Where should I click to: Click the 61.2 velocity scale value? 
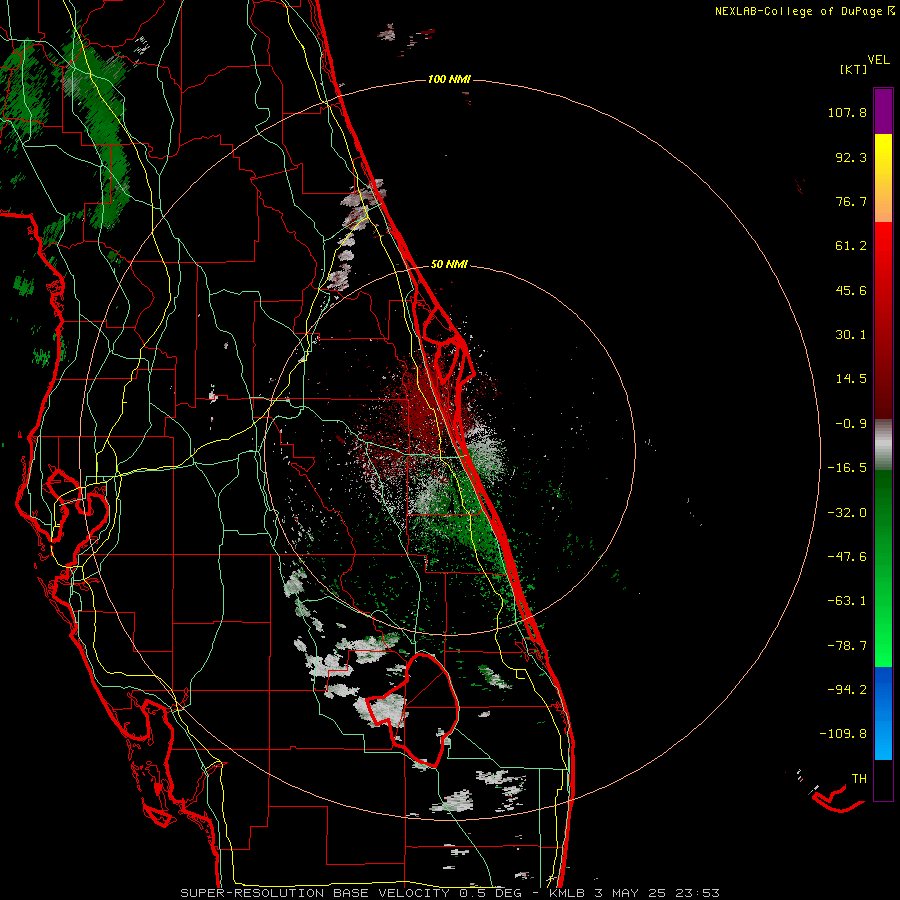[851, 246]
